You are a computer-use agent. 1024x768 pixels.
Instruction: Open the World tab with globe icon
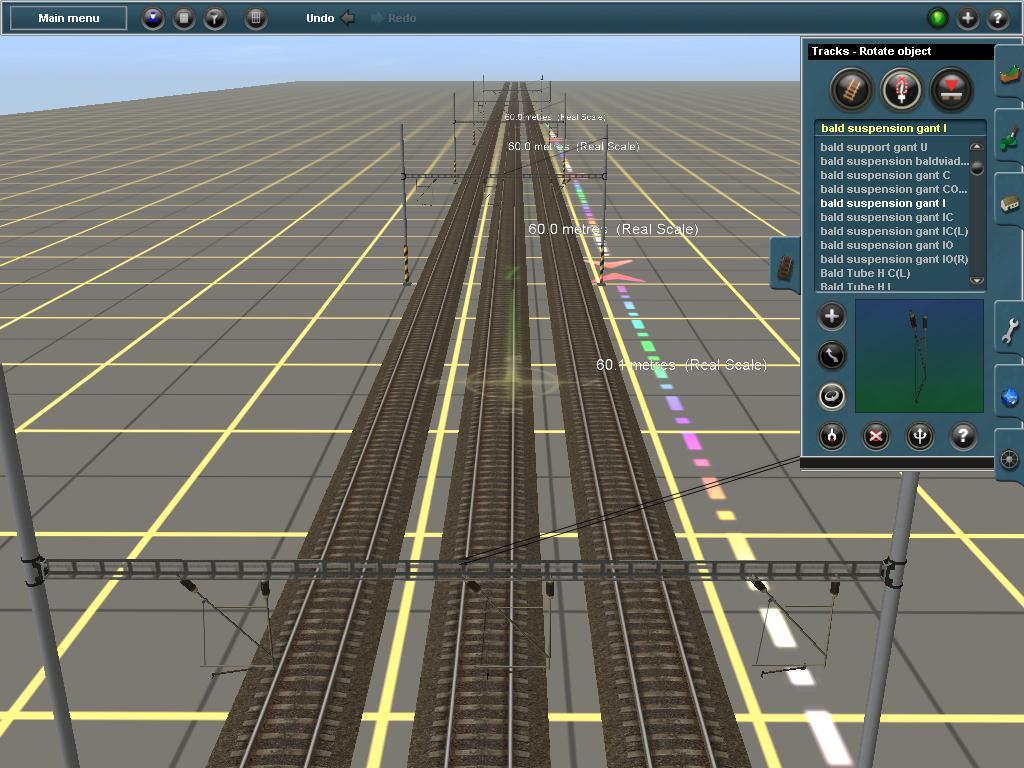(1010, 395)
